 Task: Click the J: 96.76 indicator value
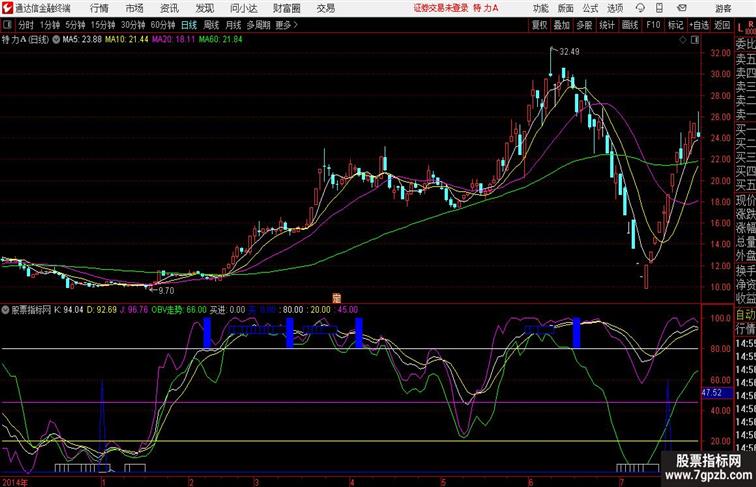(134, 310)
